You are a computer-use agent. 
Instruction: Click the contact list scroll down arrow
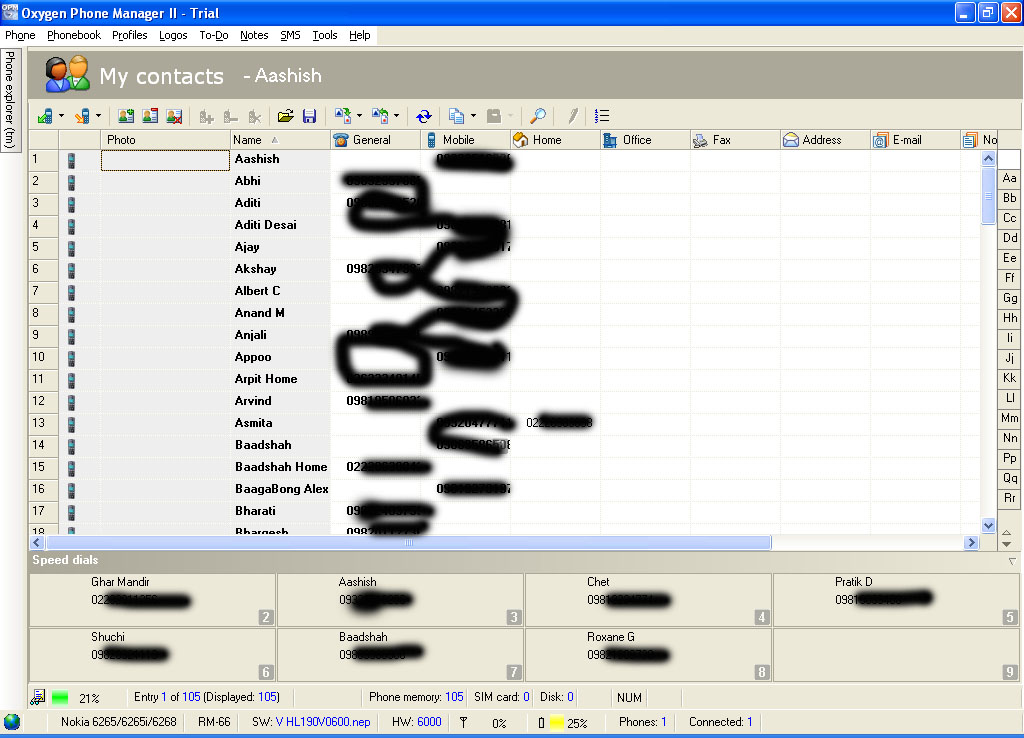point(988,525)
